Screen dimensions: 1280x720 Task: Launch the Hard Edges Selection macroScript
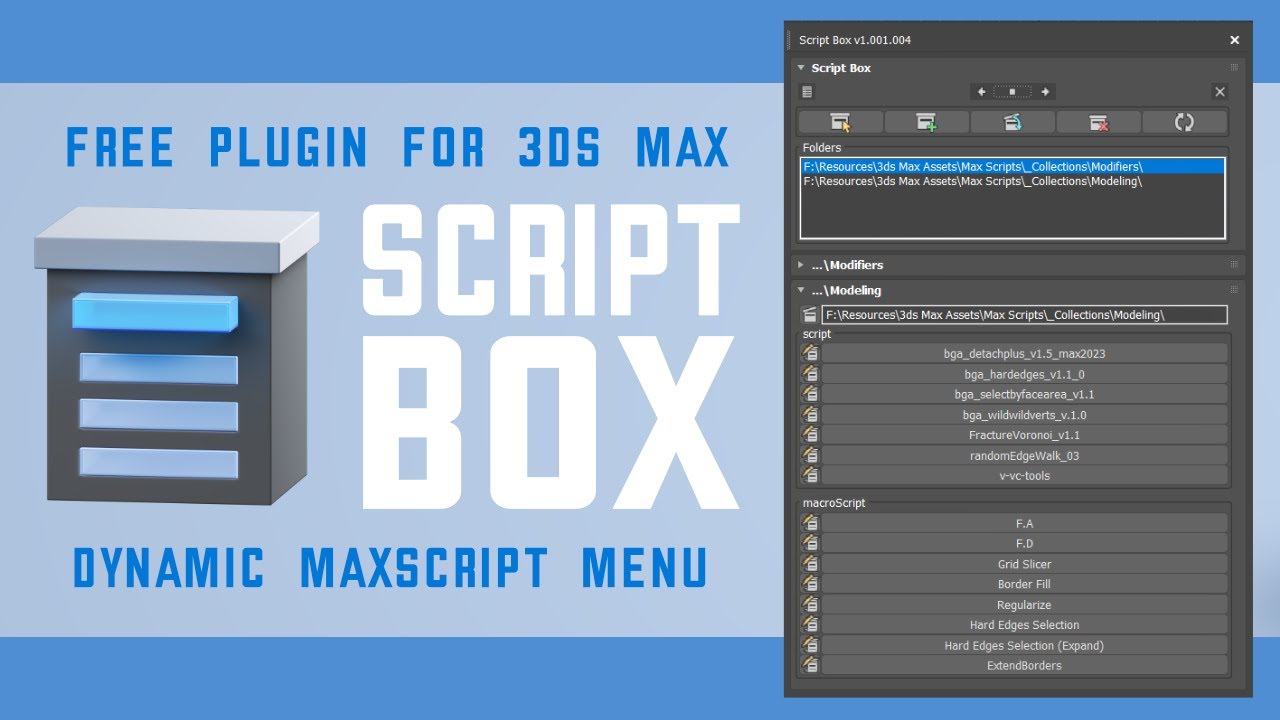(x=1024, y=625)
